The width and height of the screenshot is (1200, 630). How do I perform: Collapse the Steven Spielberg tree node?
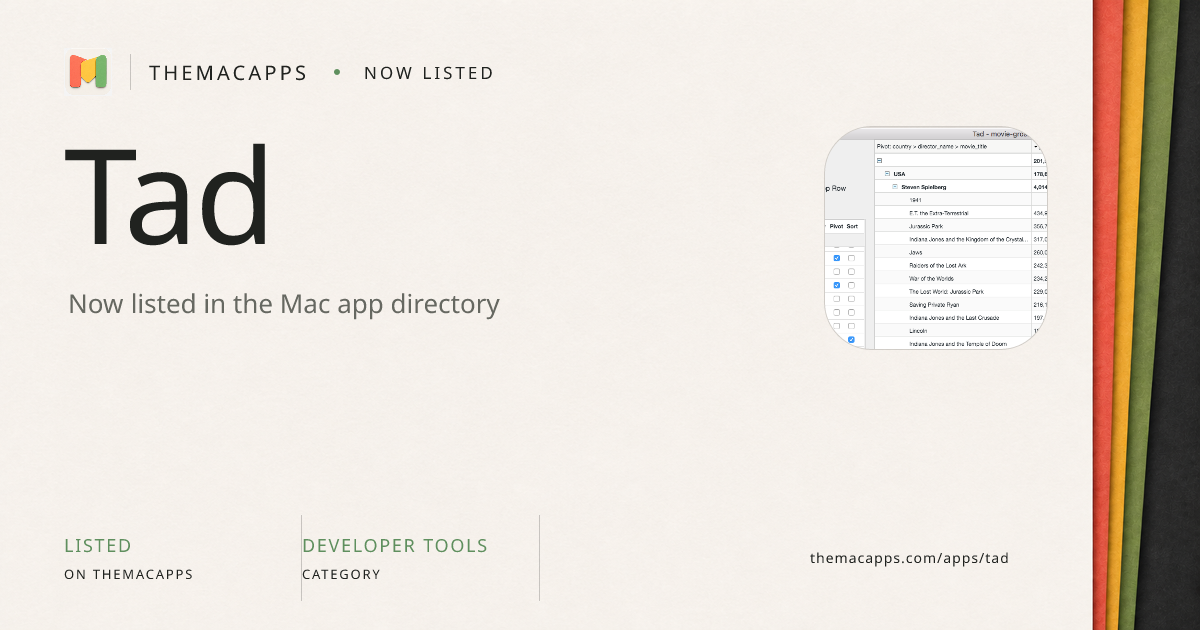[895, 186]
